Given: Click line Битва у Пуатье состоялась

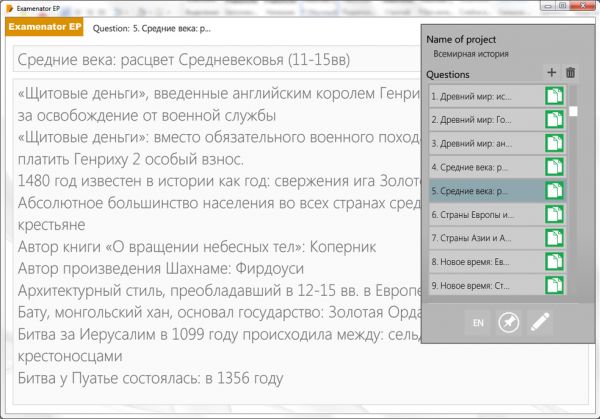Looking at the screenshot, I should 150,378.
